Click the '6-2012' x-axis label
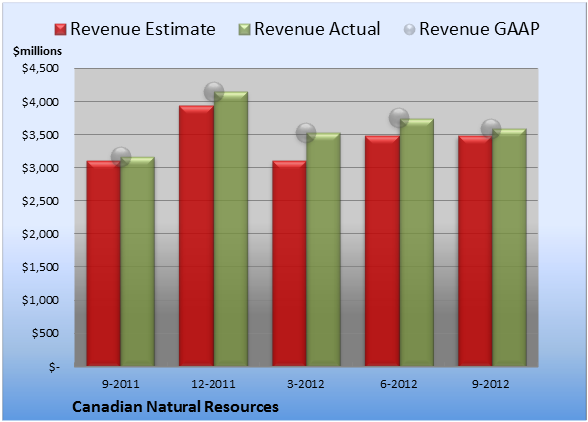Viewport: 588px width, 422px height. (399, 384)
